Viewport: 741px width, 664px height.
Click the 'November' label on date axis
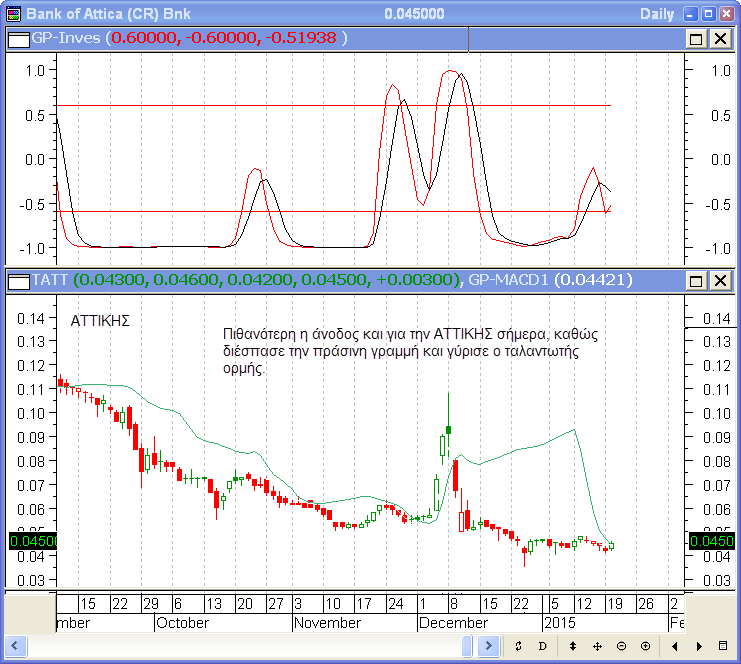[327, 623]
